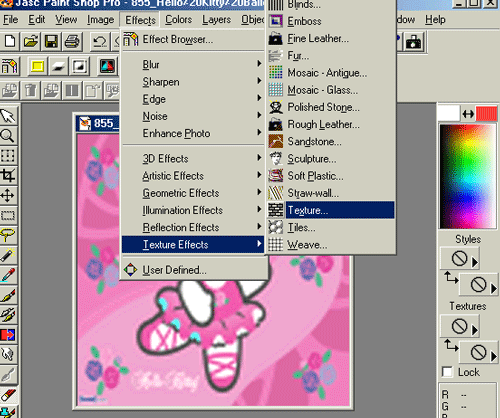Select the rectangular Selection tool
The height and width of the screenshot is (418, 500).
tap(8, 216)
